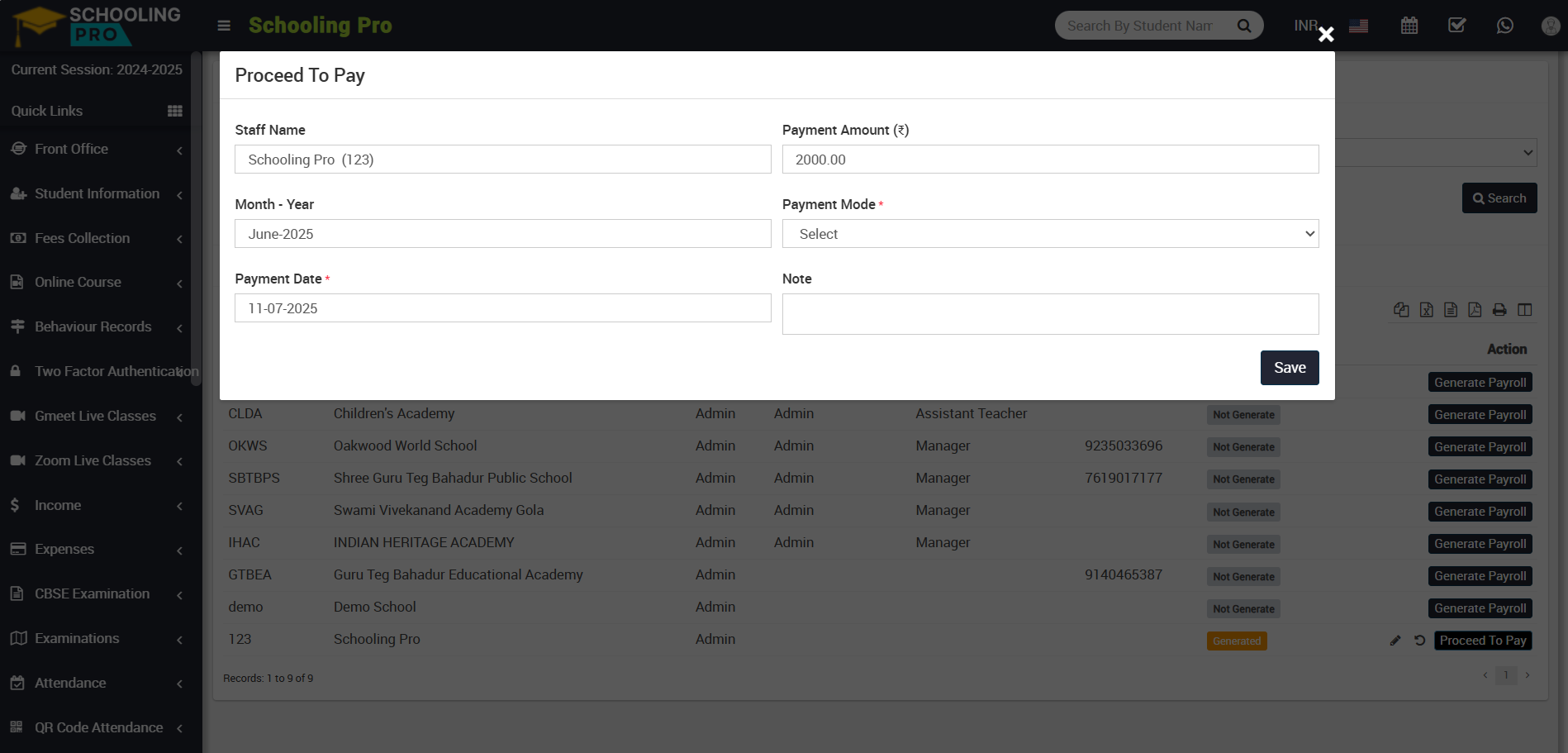
Task: Click the Payment Amount field
Action: (1050, 160)
